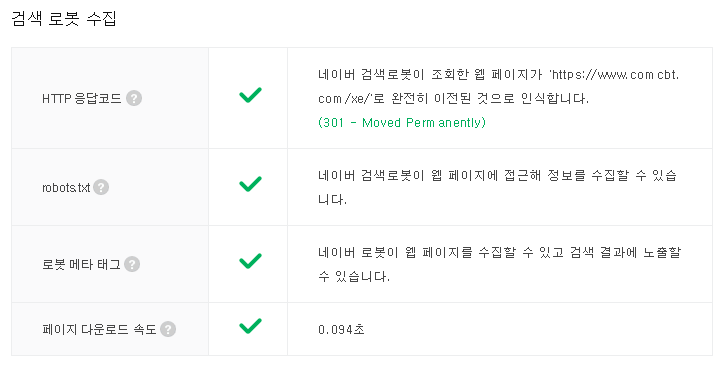
Task: Click the help icon next to robots.txt
Action: click(101, 187)
